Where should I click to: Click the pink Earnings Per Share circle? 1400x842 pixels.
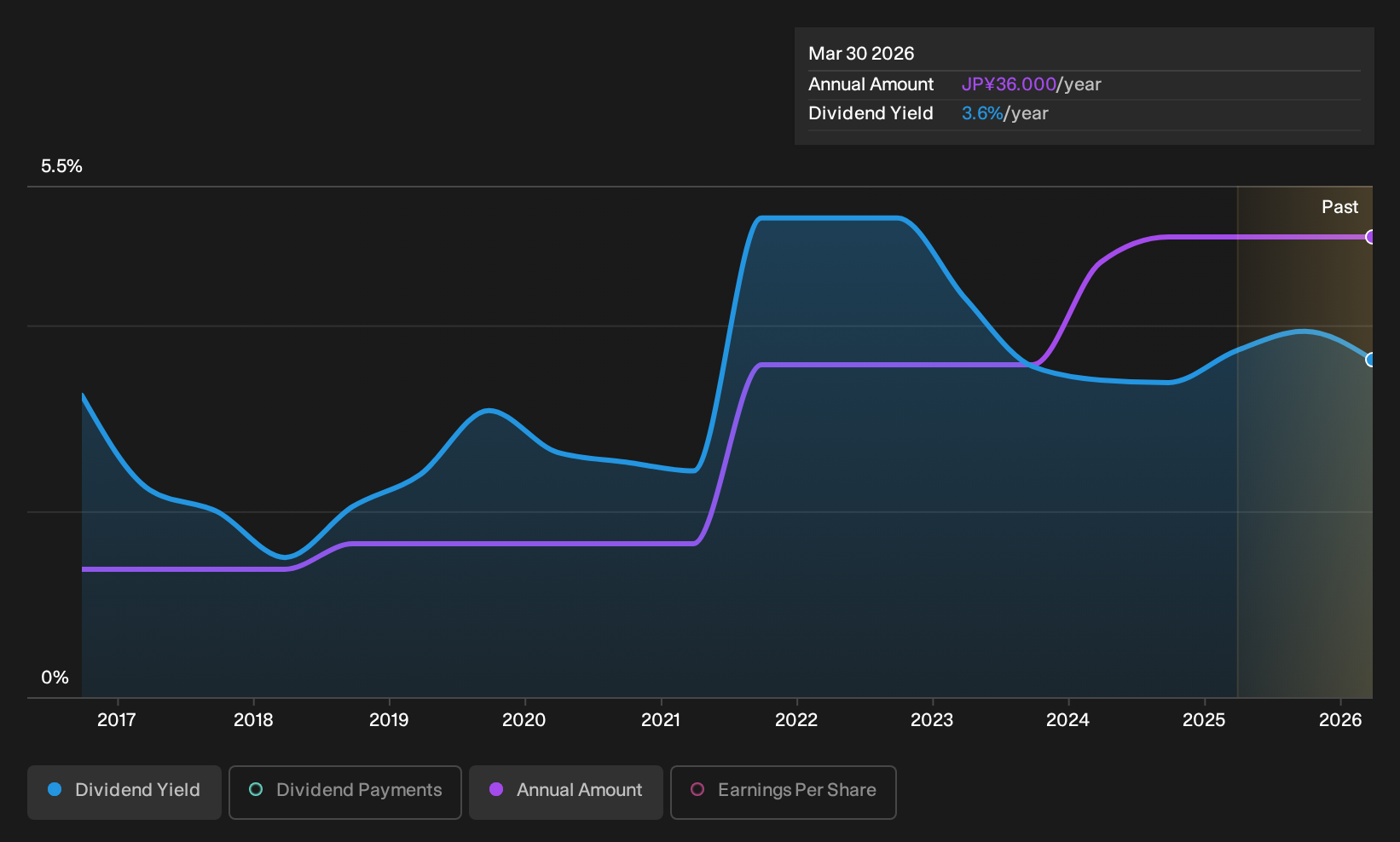click(697, 790)
